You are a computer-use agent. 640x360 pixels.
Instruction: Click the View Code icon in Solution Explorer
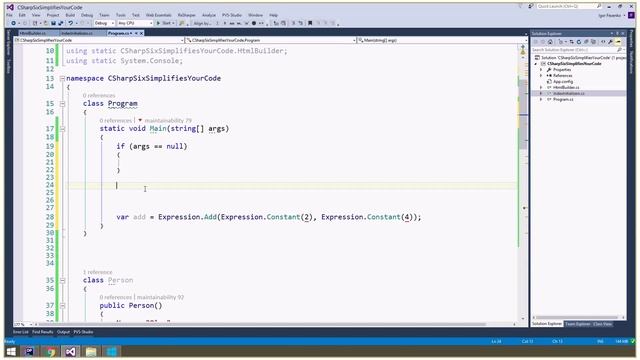coord(603,42)
